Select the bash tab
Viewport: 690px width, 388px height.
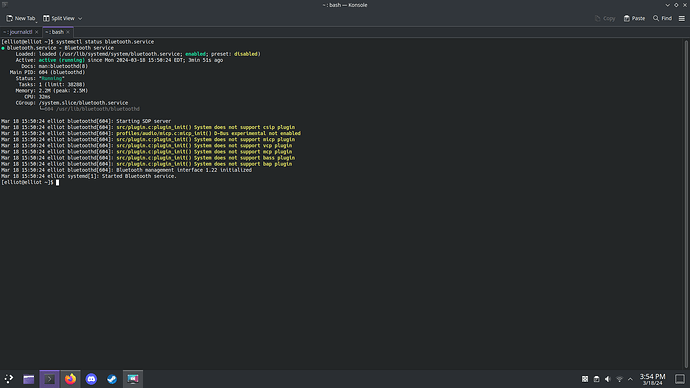(x=55, y=32)
